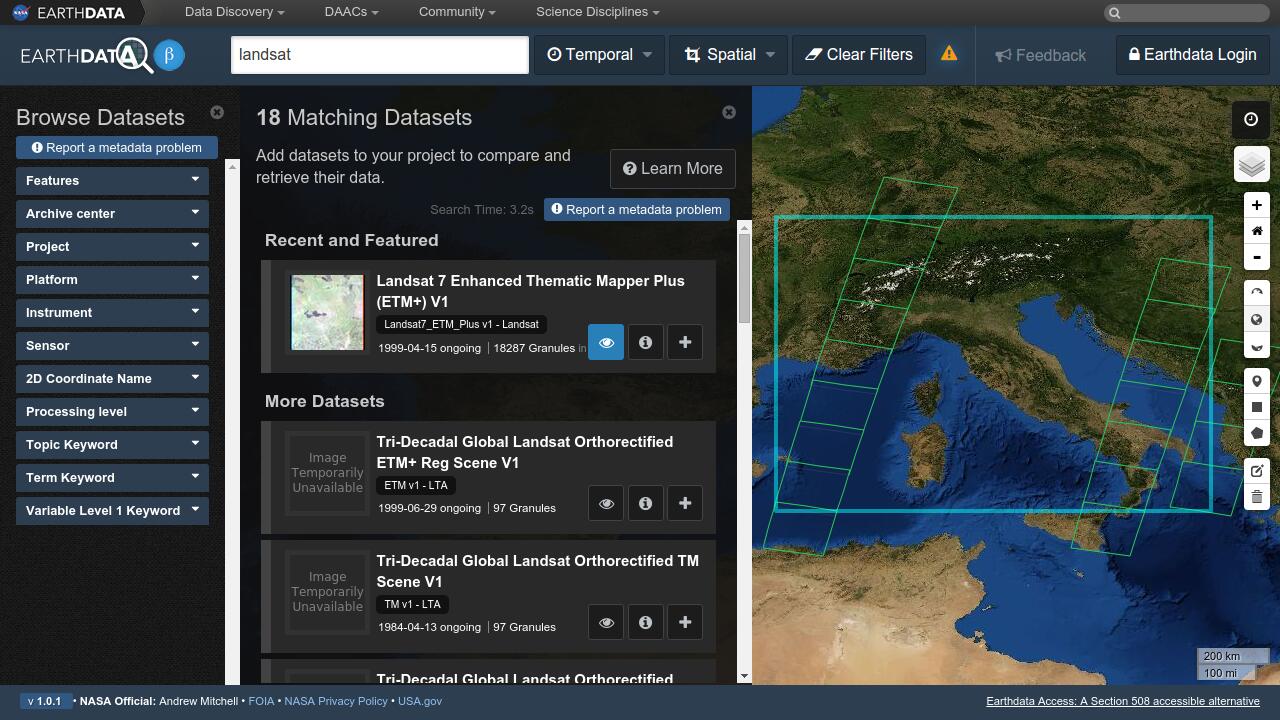Click the search magnifier in the top bar

coord(1115,13)
